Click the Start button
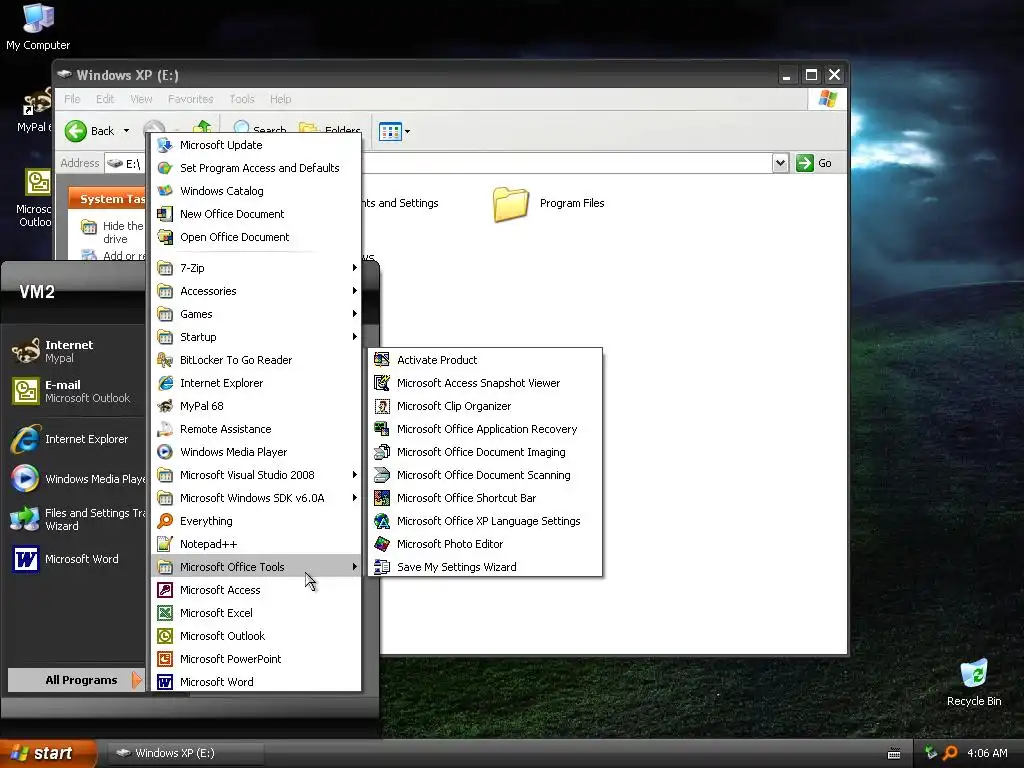Viewport: 1024px width, 768px height. click(x=48, y=753)
